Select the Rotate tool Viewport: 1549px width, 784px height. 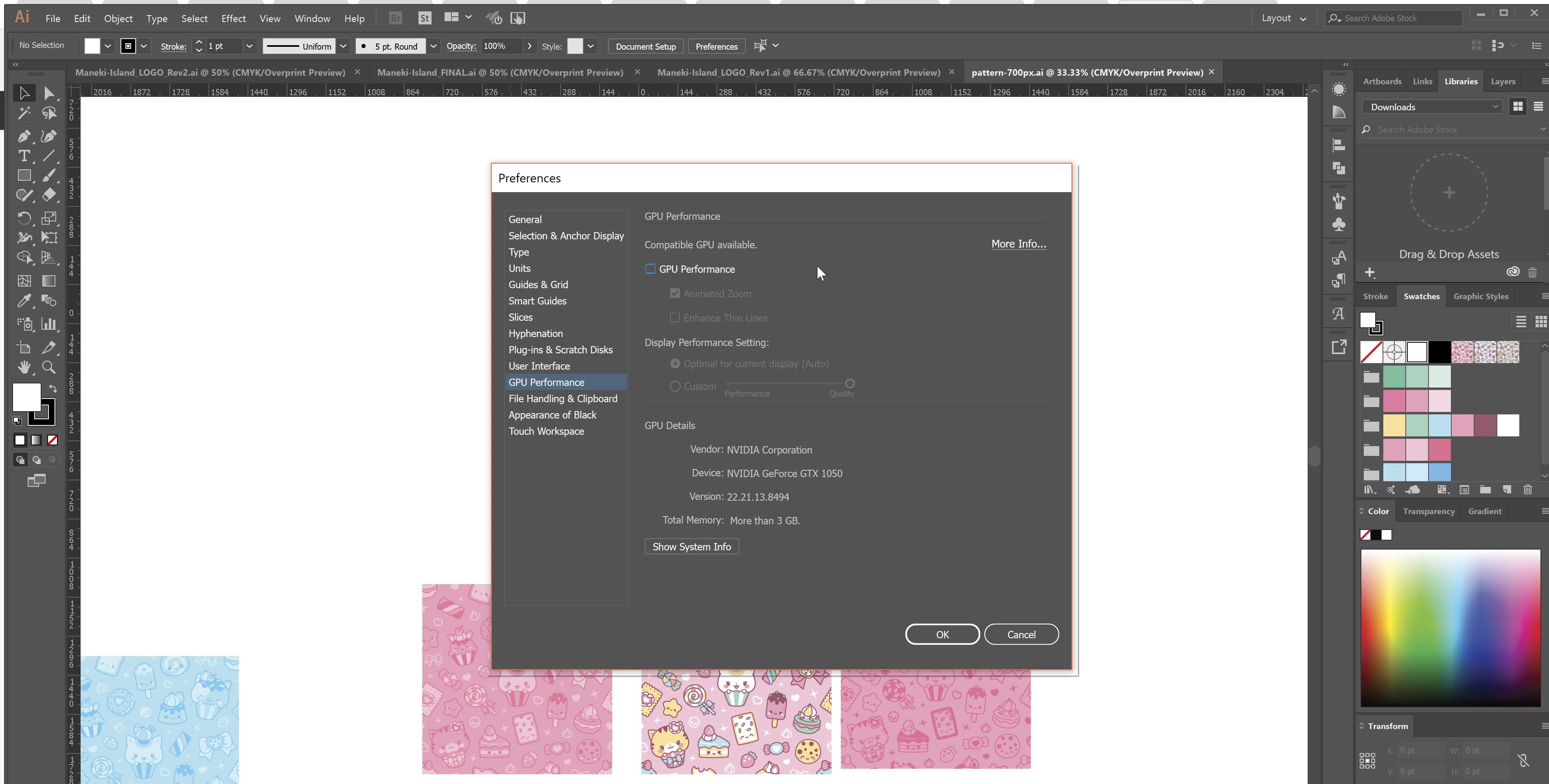click(24, 218)
